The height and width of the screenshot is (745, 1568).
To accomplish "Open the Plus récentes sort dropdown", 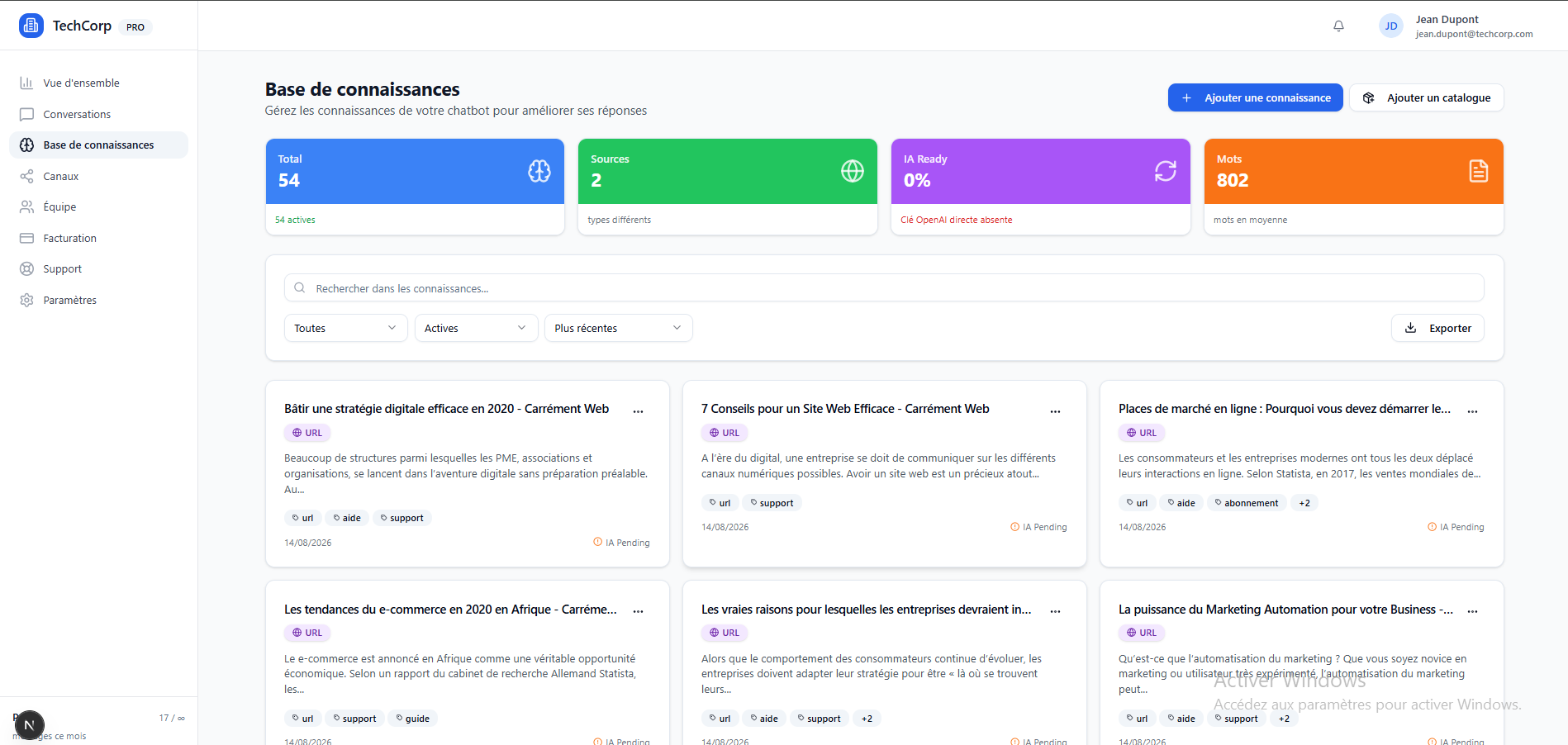I will tap(618, 328).
